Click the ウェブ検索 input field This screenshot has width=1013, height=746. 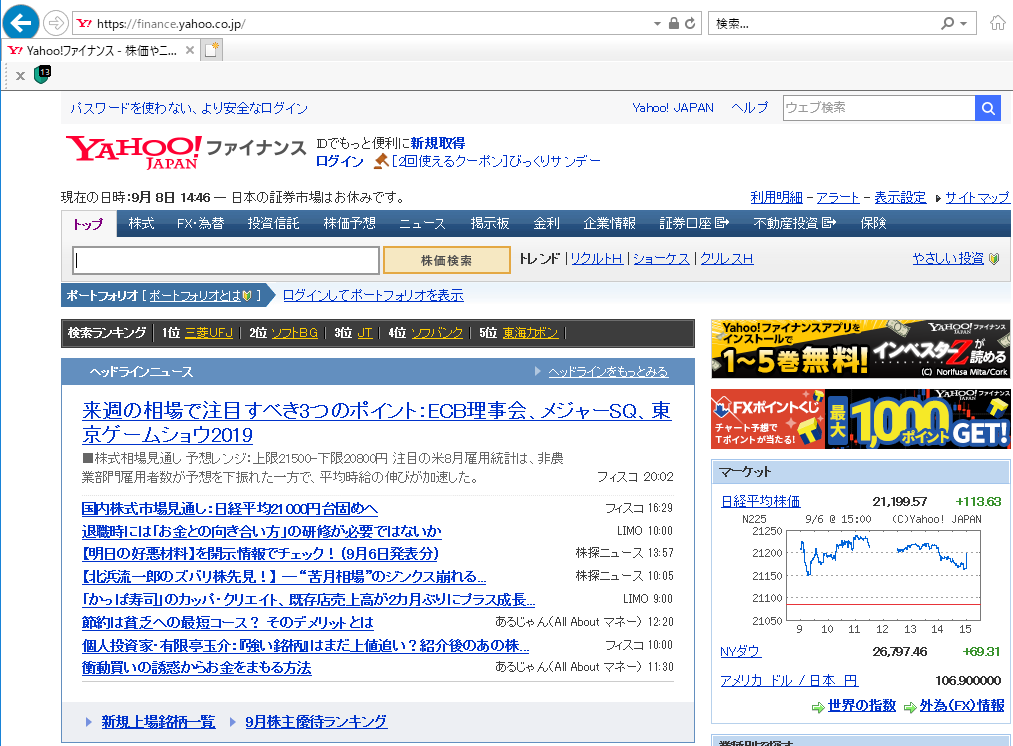click(879, 108)
